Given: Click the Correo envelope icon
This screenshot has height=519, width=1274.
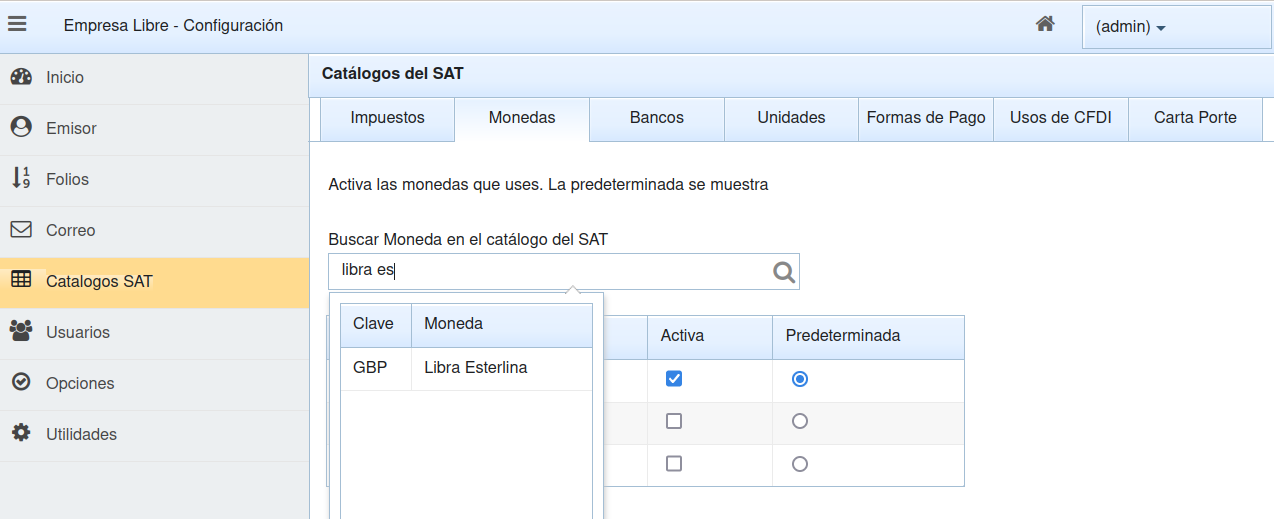Looking at the screenshot, I should click(21, 230).
